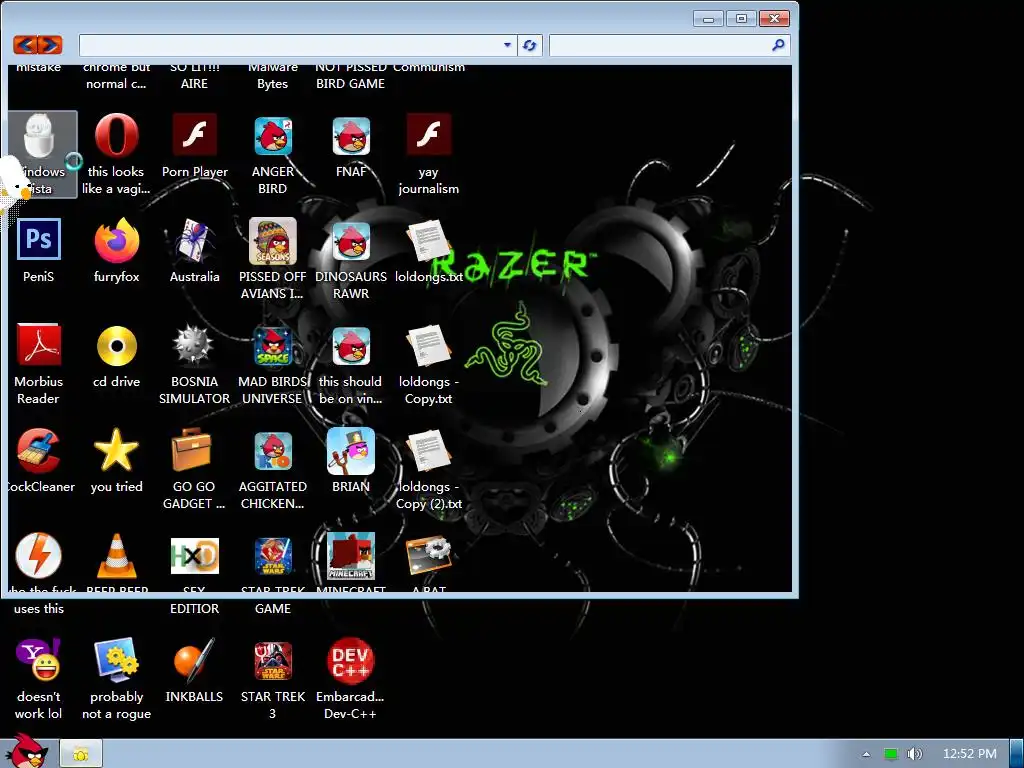Launch Yahoo Messenger icon 'doesn't work lol'
Viewport: 1024px width, 768px height.
click(x=39, y=660)
